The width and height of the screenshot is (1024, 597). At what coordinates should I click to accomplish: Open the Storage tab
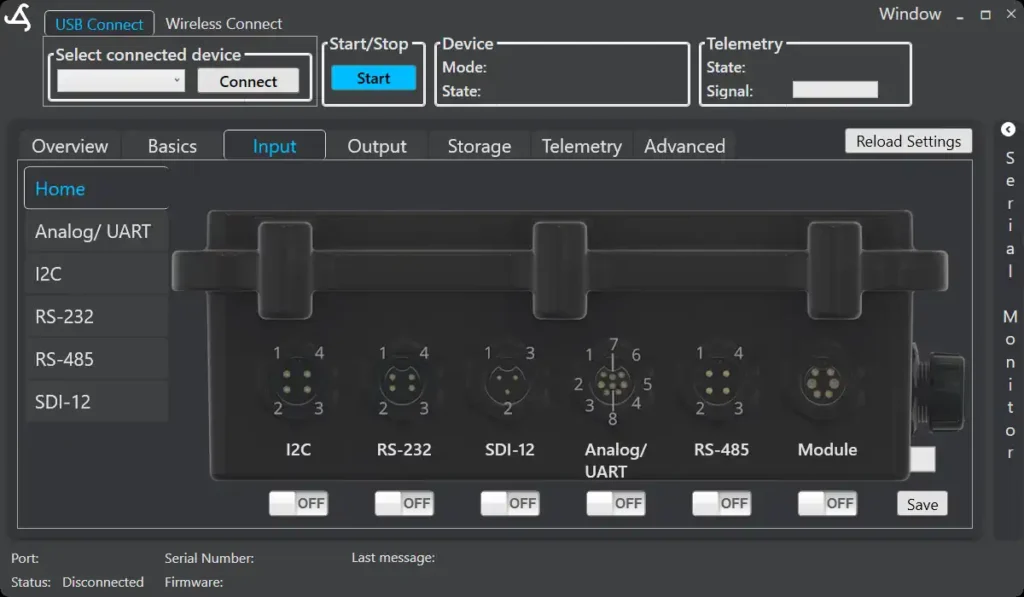(x=479, y=146)
